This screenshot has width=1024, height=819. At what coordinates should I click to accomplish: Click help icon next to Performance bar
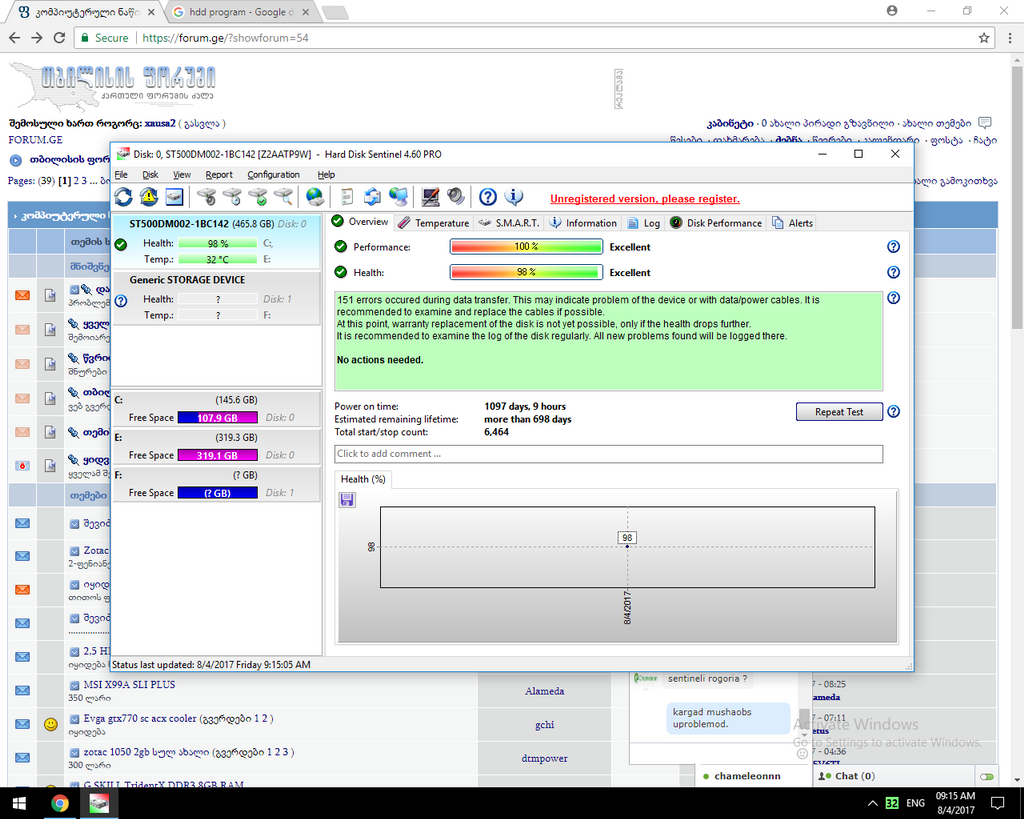[x=893, y=247]
